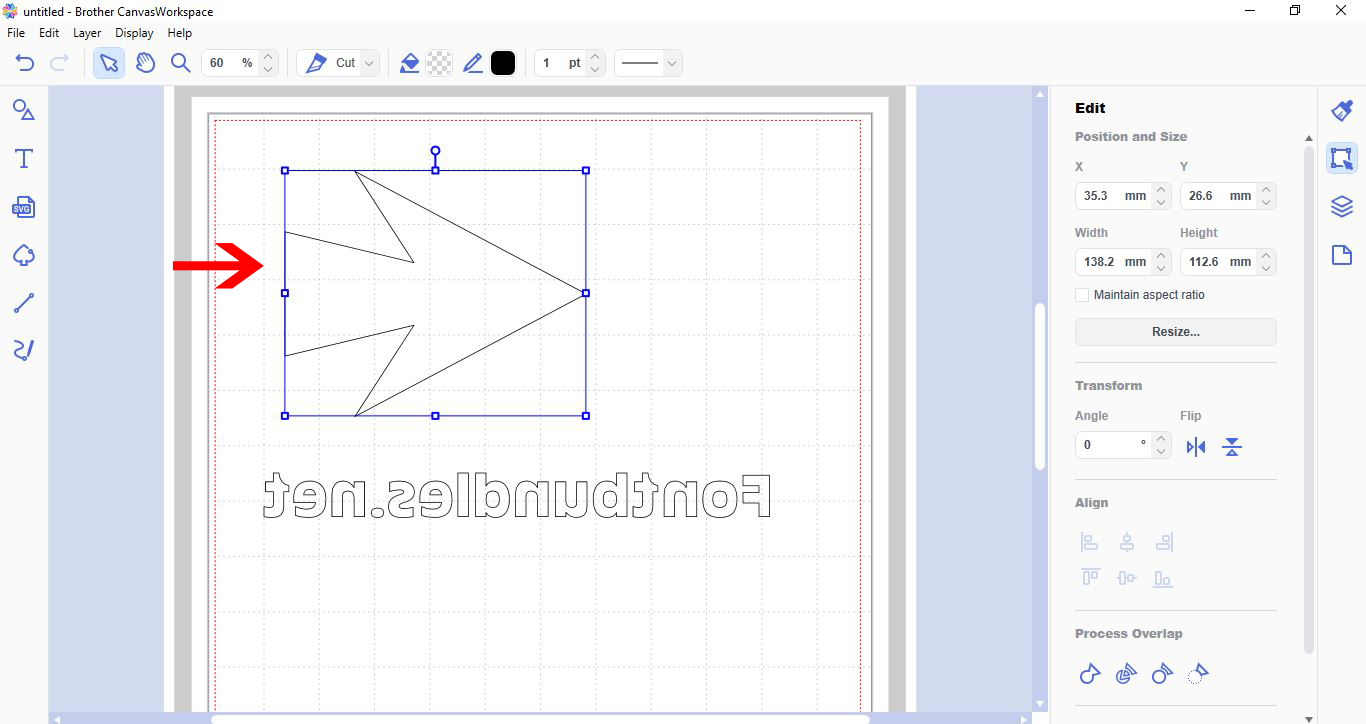This screenshot has width=1366, height=724.
Task: Decrease line width with down stepper
Action: coord(595,70)
